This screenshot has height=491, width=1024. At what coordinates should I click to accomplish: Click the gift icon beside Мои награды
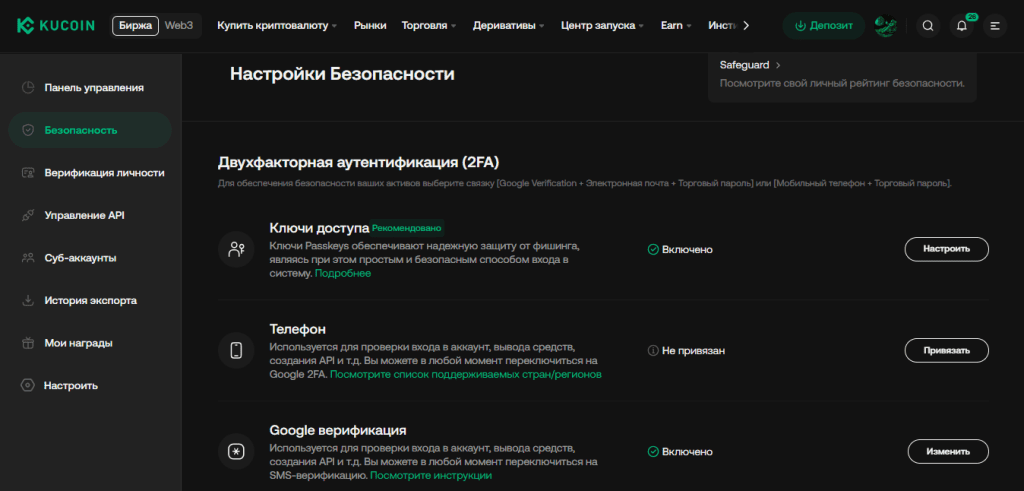(x=27, y=343)
